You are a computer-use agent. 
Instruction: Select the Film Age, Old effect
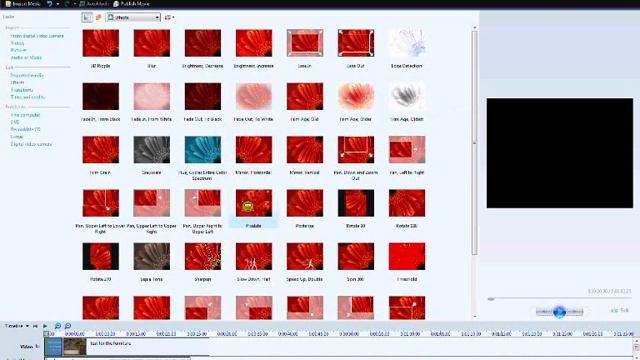pos(304,96)
